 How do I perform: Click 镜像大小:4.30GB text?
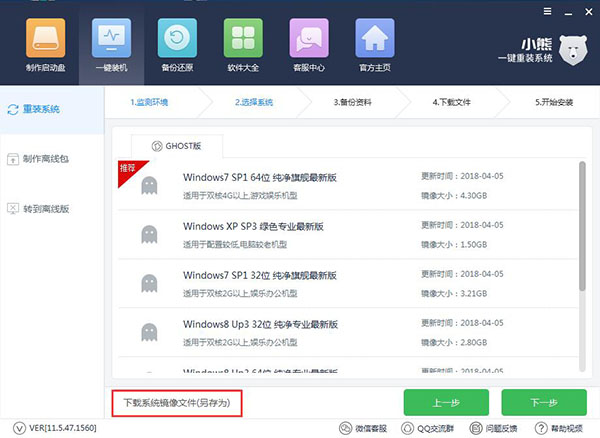point(454,195)
